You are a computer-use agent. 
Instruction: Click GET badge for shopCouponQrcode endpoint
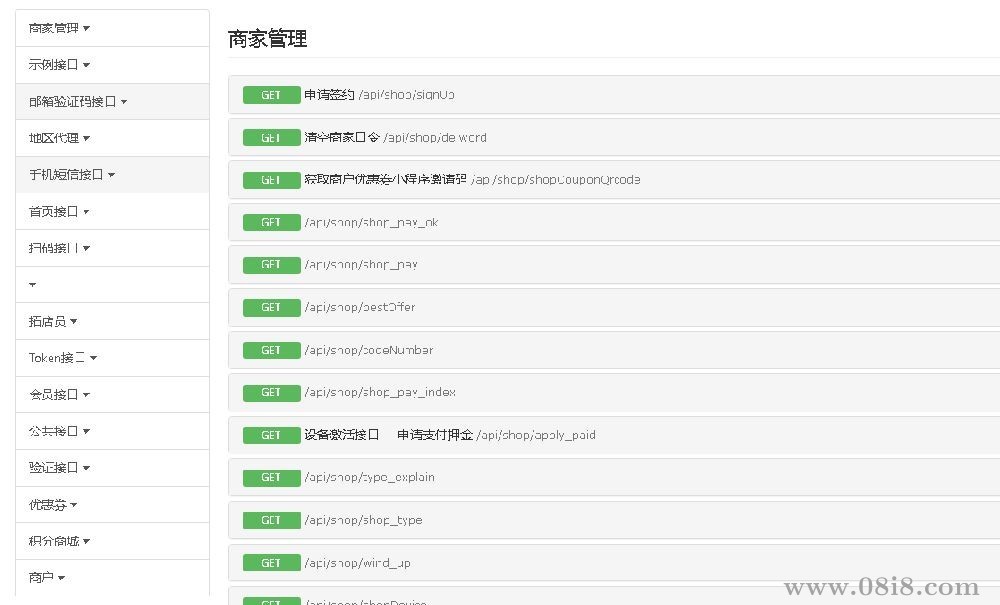pyautogui.click(x=271, y=180)
